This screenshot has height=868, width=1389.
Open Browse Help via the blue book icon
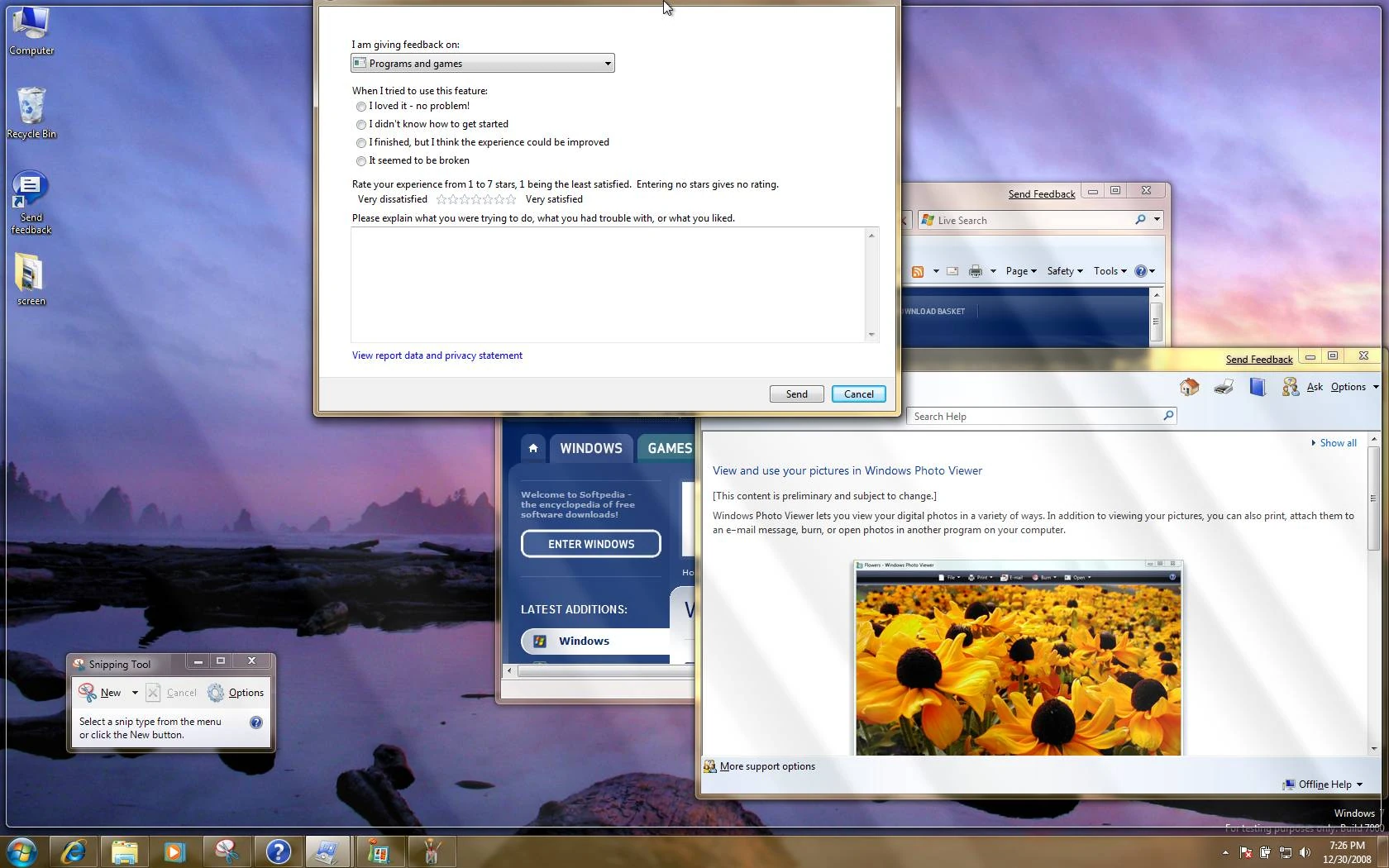pos(1258,387)
